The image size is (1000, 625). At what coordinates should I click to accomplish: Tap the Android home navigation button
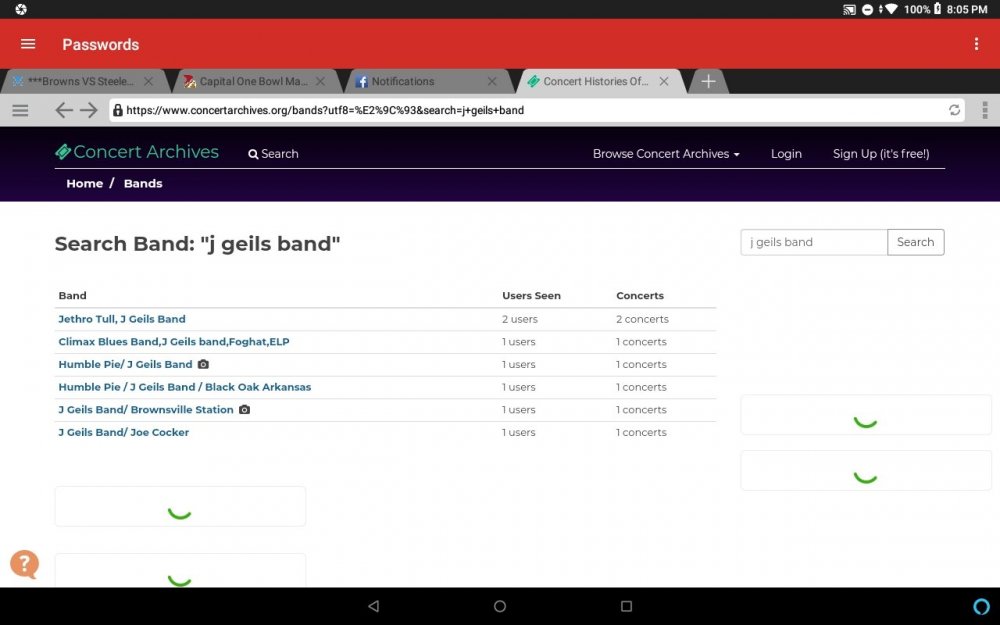pyautogui.click(x=500, y=606)
